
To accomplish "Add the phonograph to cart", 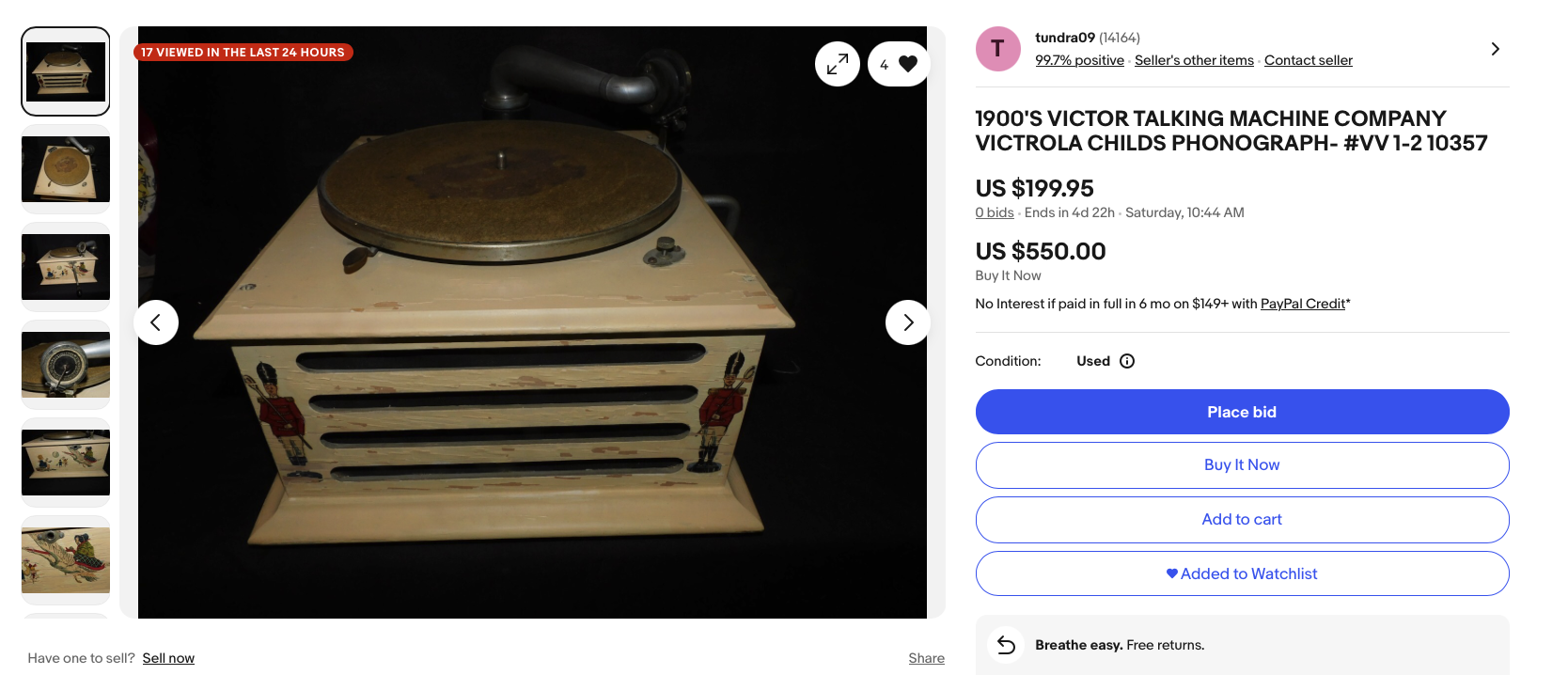I will coord(1242,520).
